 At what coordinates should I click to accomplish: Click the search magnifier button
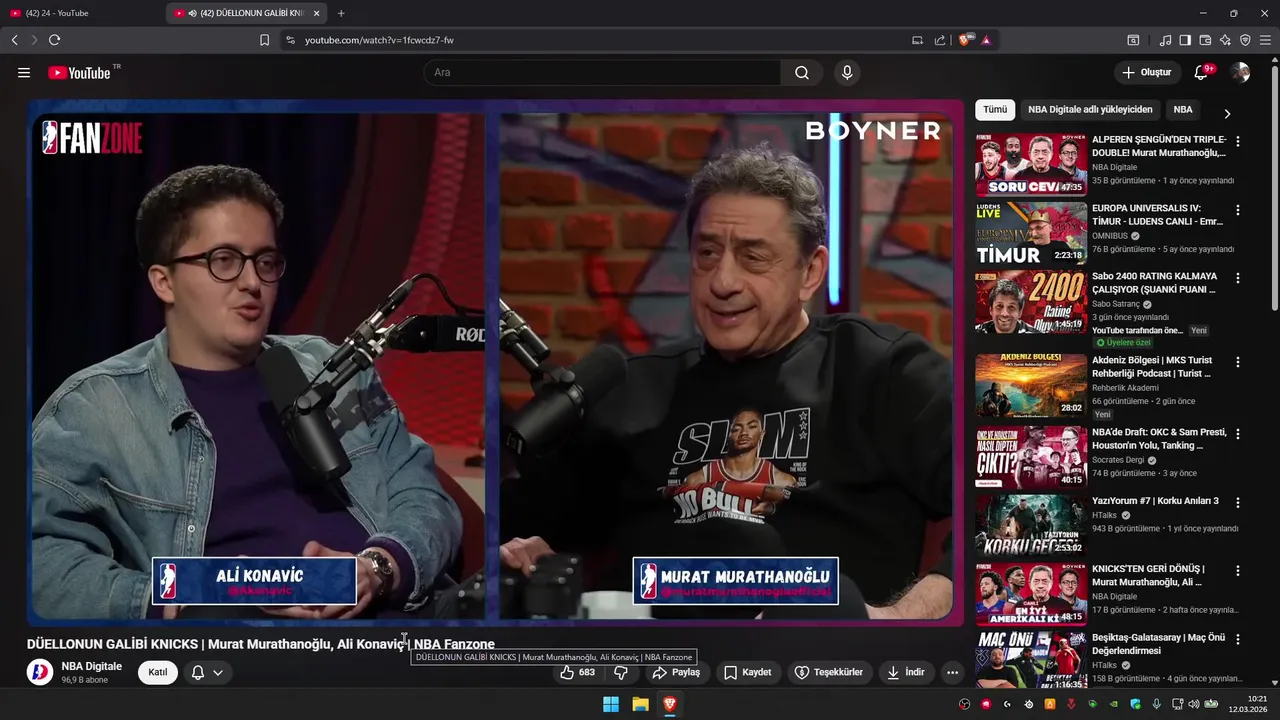(802, 73)
